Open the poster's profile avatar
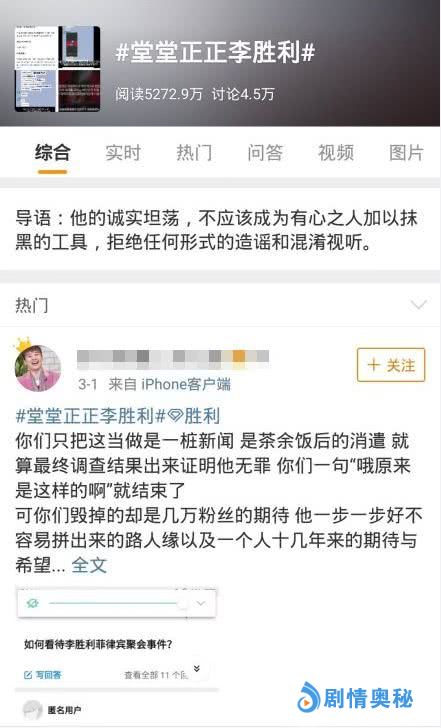The height and width of the screenshot is (728, 441). pyautogui.click(x=38, y=367)
